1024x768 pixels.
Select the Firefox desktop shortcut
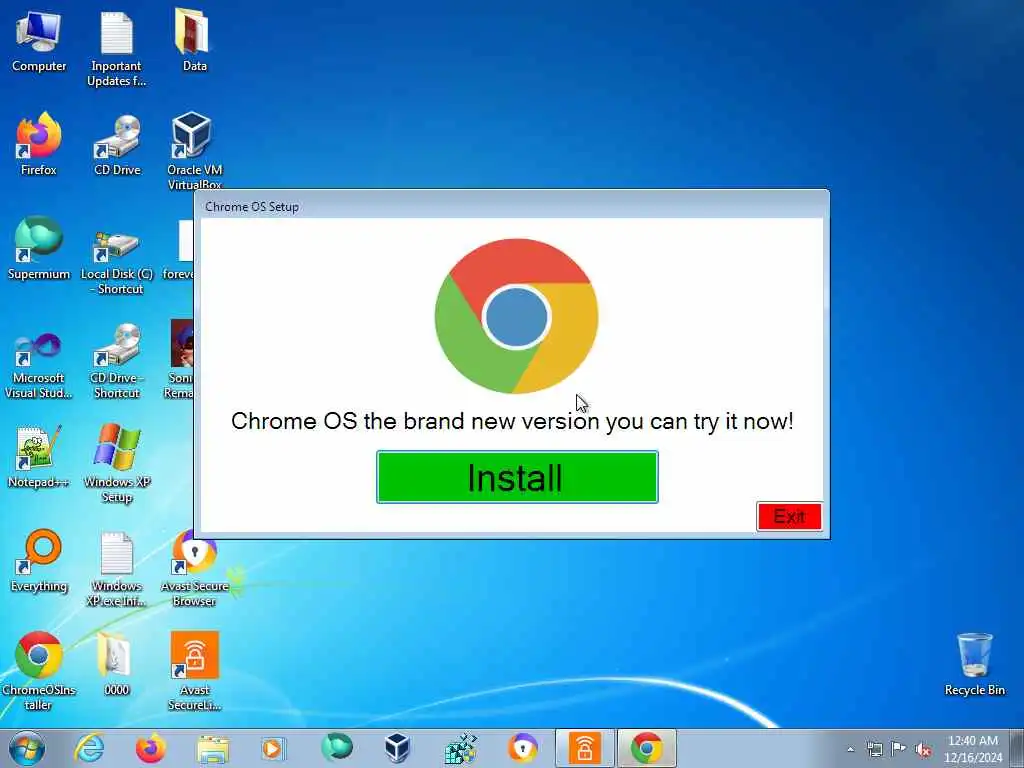(x=39, y=144)
